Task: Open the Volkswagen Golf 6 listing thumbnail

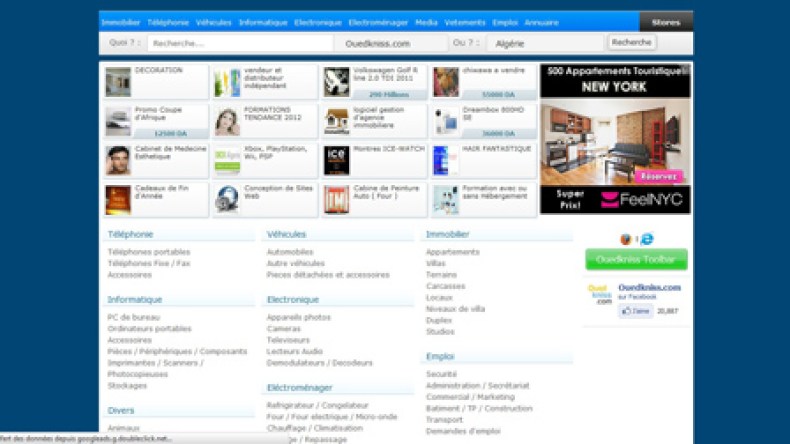Action: point(336,82)
